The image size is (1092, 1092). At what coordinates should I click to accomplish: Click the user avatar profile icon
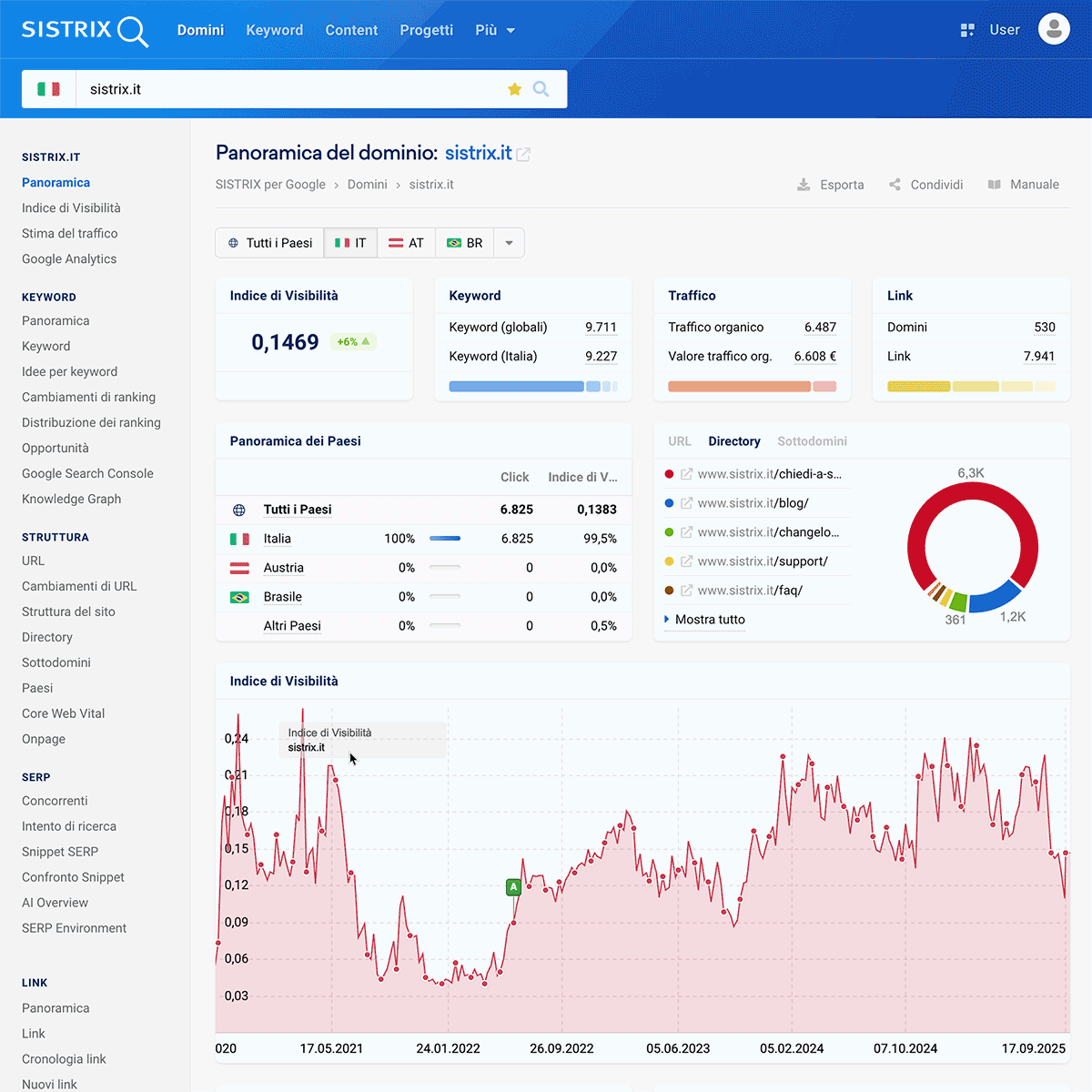click(x=1054, y=30)
